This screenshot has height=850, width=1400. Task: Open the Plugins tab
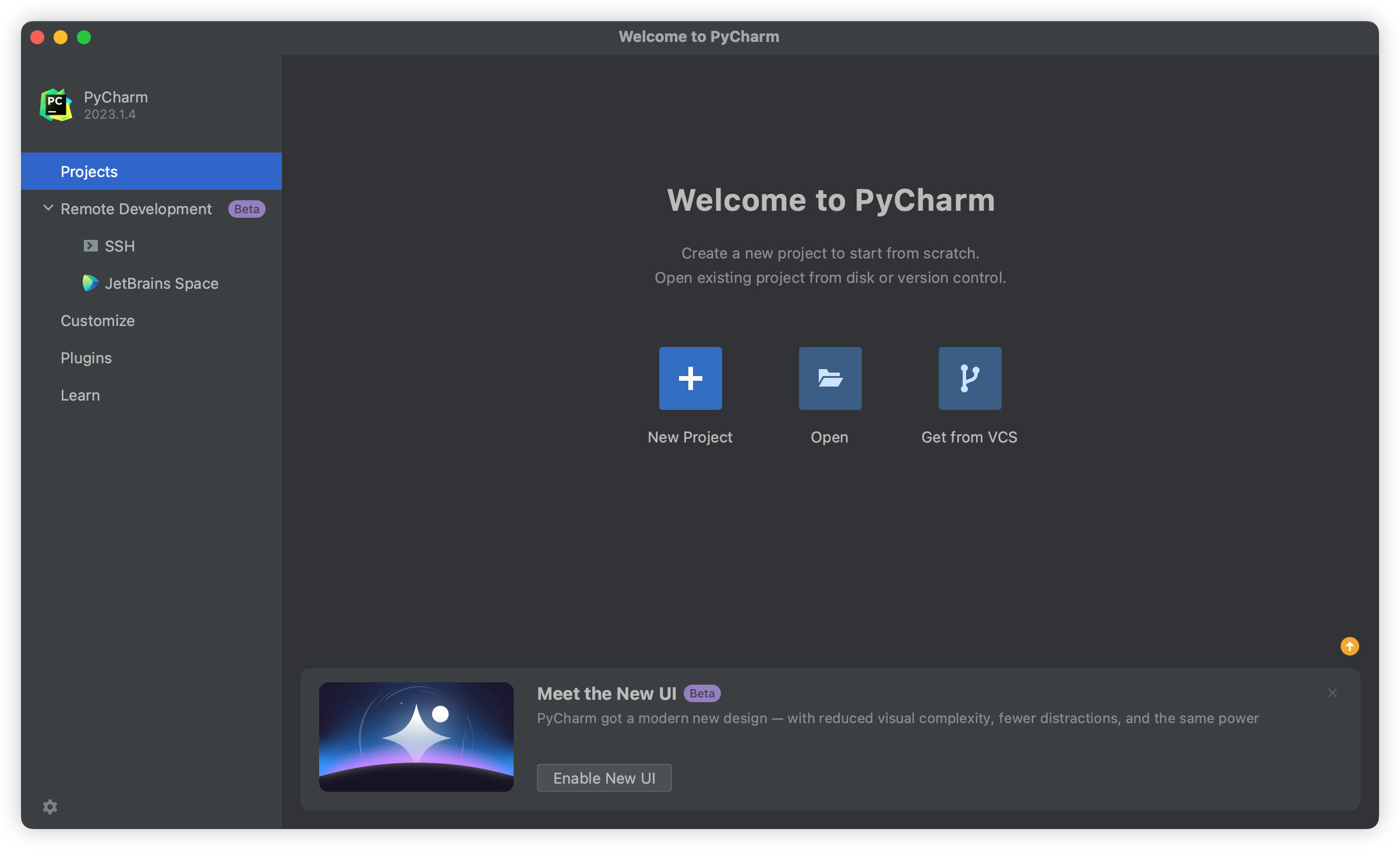pyautogui.click(x=151, y=357)
